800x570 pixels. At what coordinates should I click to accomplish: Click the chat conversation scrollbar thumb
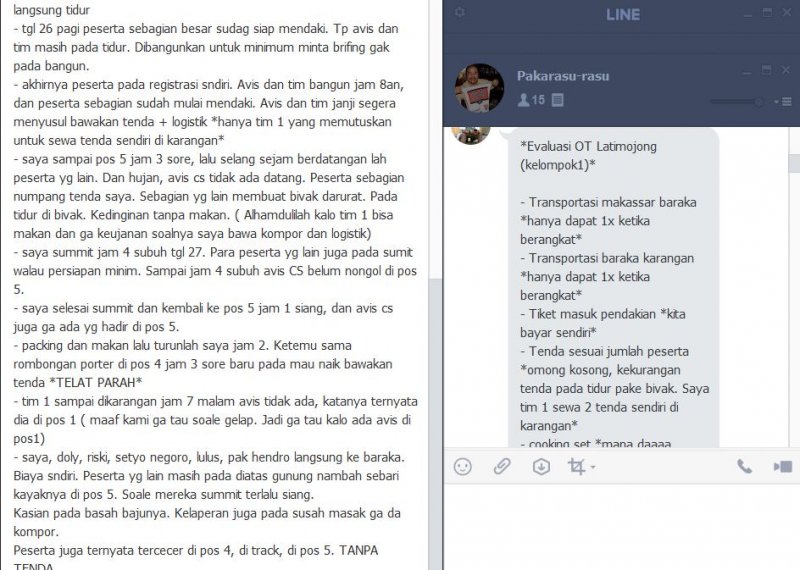(794, 163)
